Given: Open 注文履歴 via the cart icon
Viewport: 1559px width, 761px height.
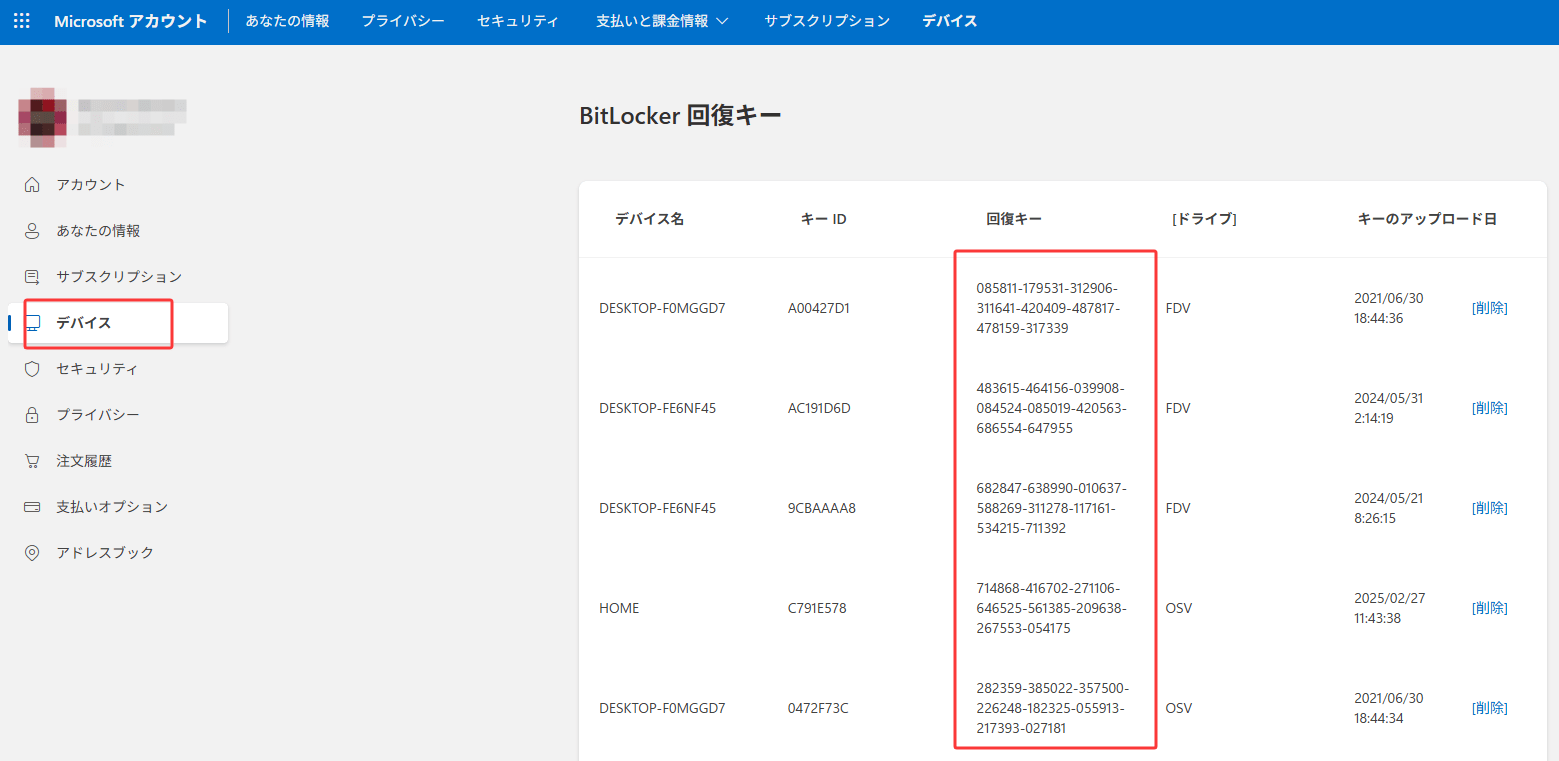Looking at the screenshot, I should 31,460.
